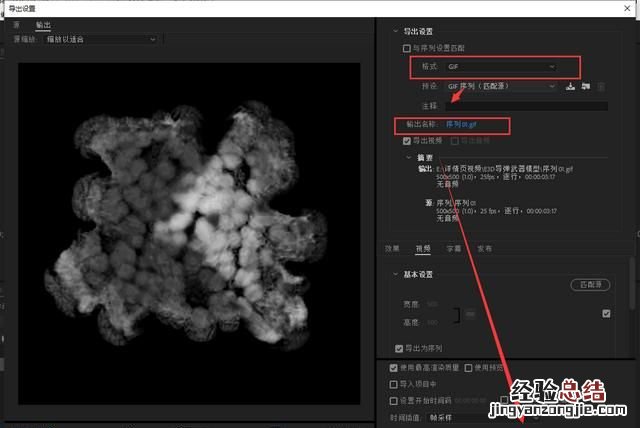
Task: Switch to the 效果 tab
Action: [392, 248]
